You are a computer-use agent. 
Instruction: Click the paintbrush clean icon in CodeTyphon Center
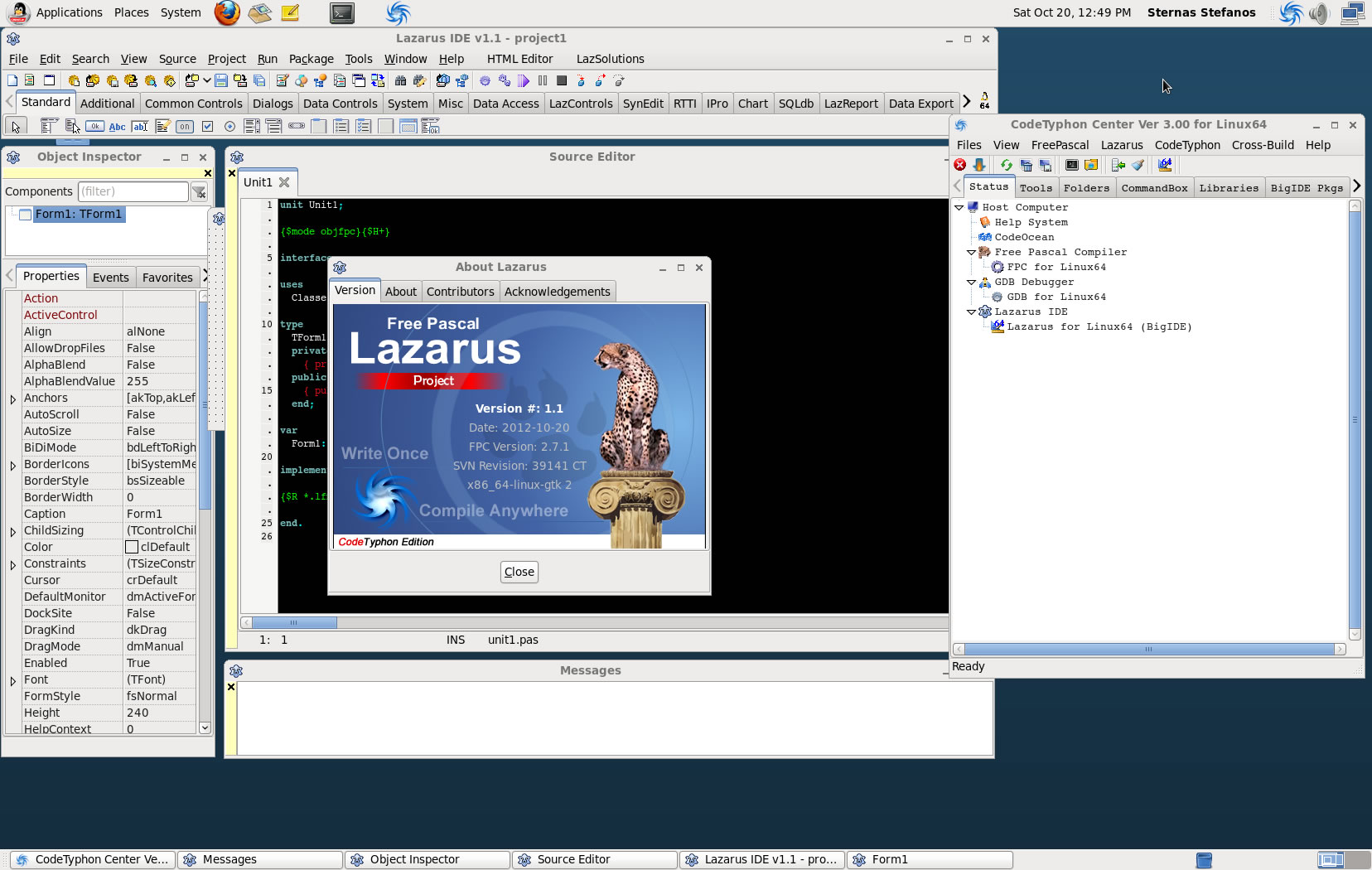coord(1138,165)
